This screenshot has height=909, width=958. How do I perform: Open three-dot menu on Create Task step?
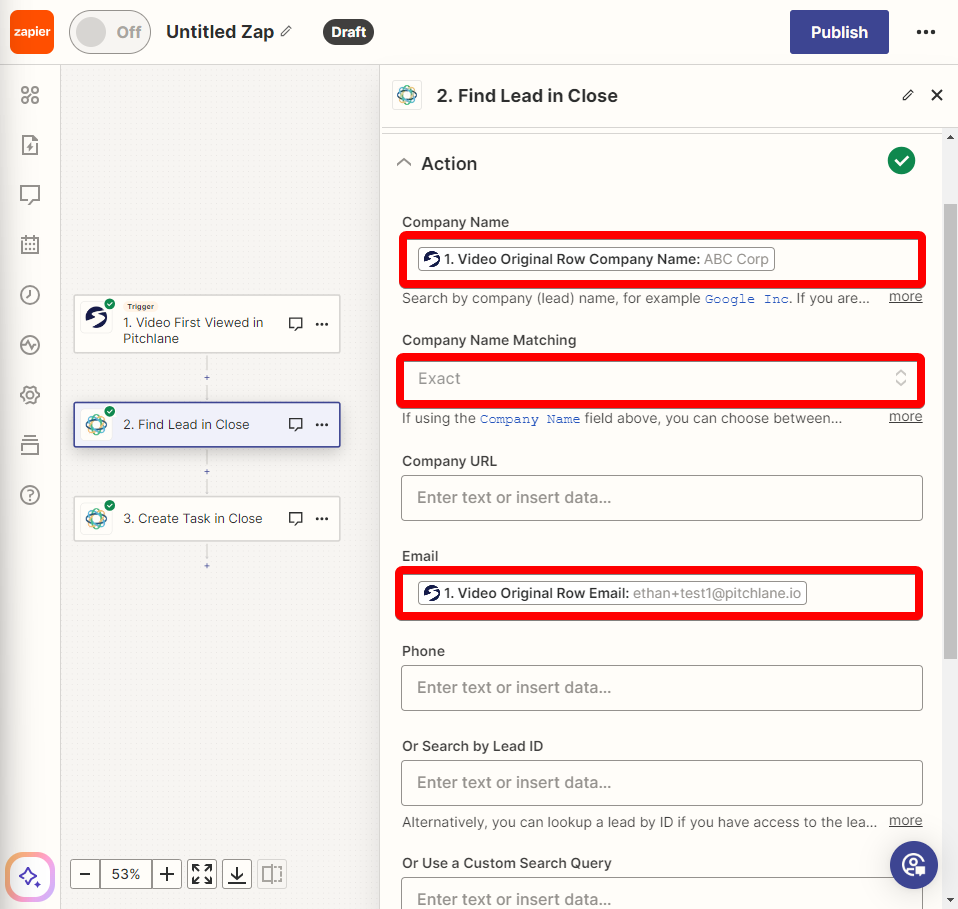tap(322, 519)
